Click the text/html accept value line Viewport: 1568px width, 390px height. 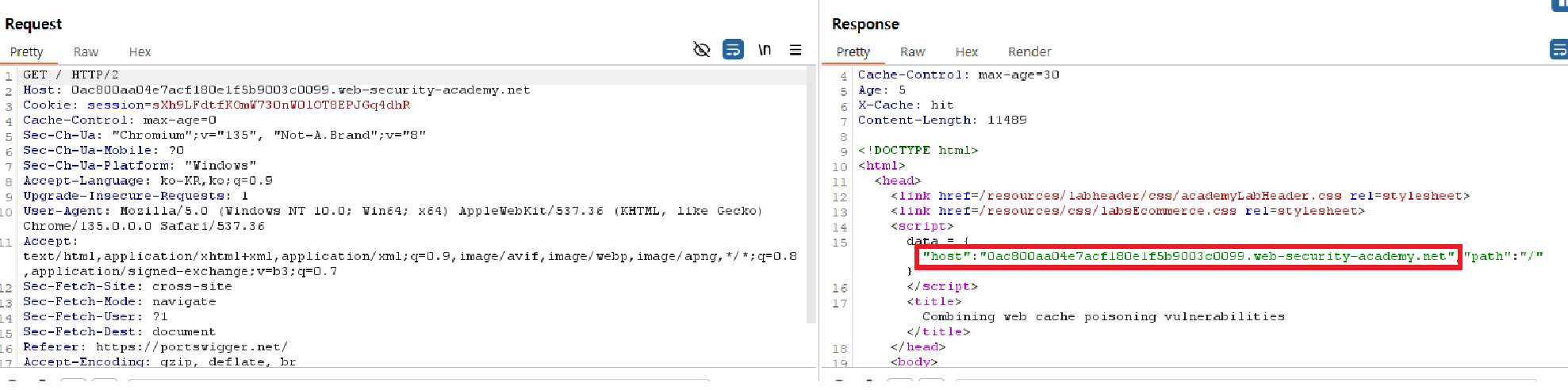coord(410,256)
